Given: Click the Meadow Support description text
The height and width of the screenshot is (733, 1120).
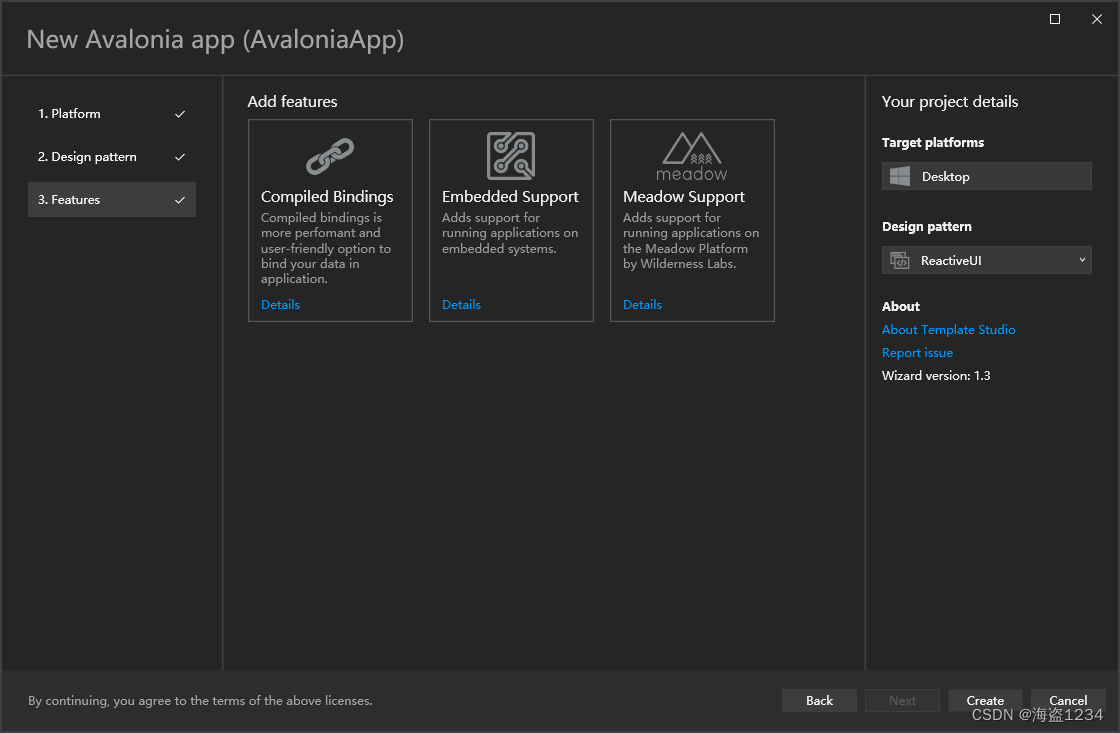Looking at the screenshot, I should pyautogui.click(x=691, y=241).
